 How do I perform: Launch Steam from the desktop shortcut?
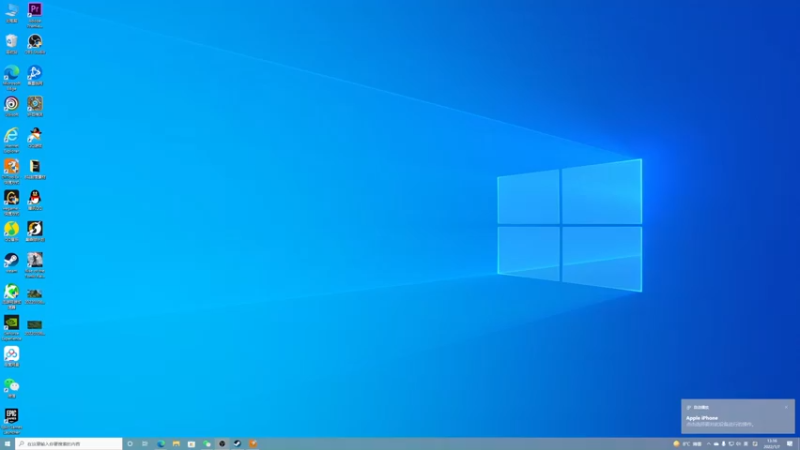point(11,262)
